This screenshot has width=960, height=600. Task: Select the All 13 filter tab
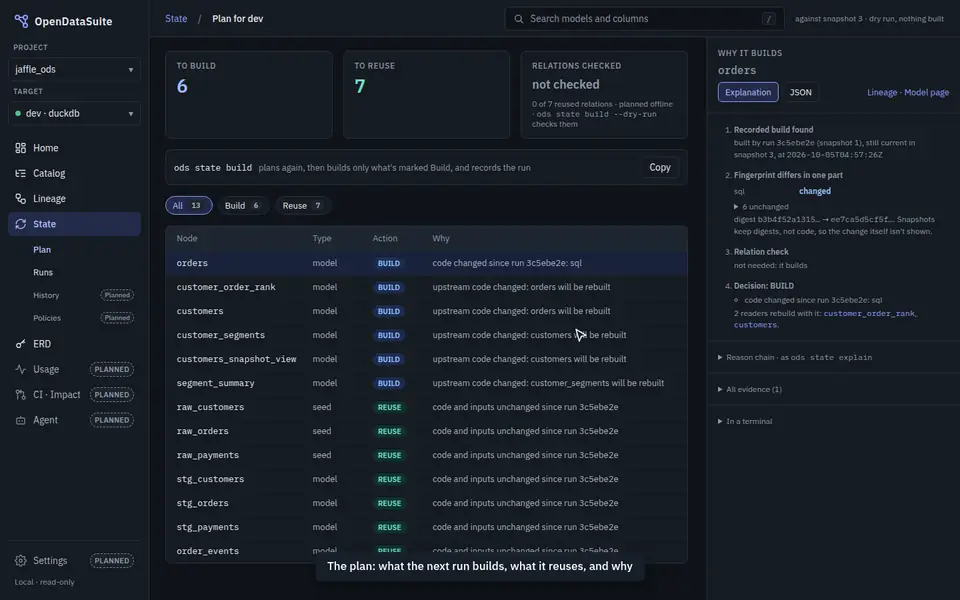coord(189,206)
